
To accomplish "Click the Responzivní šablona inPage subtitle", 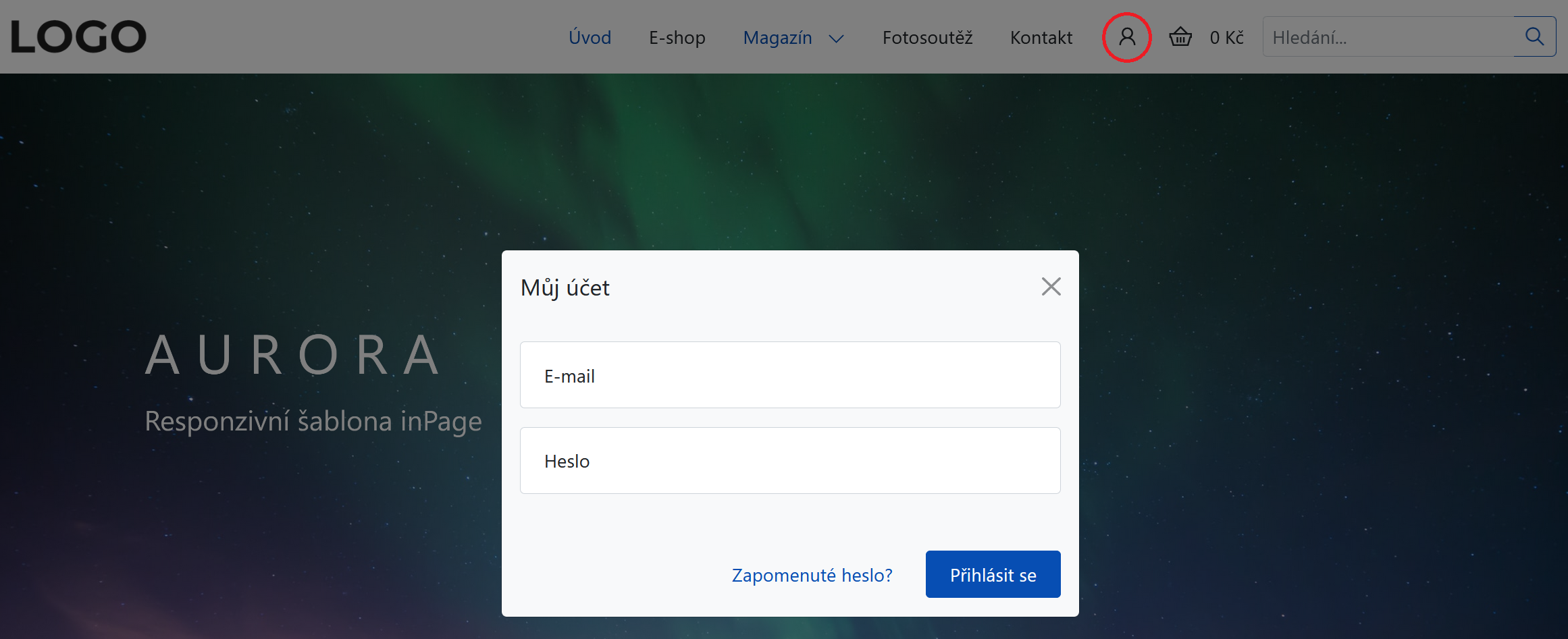I will tap(313, 421).
